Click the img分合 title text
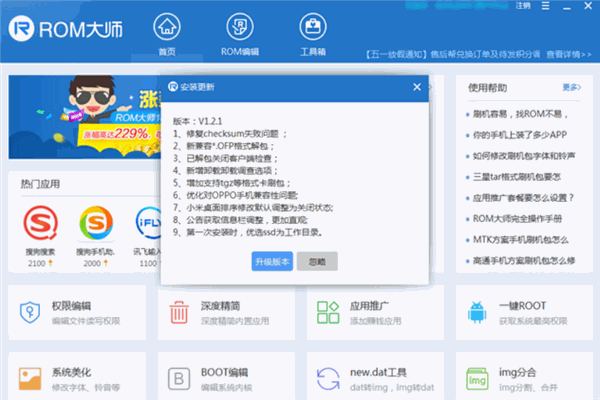 tap(517, 372)
